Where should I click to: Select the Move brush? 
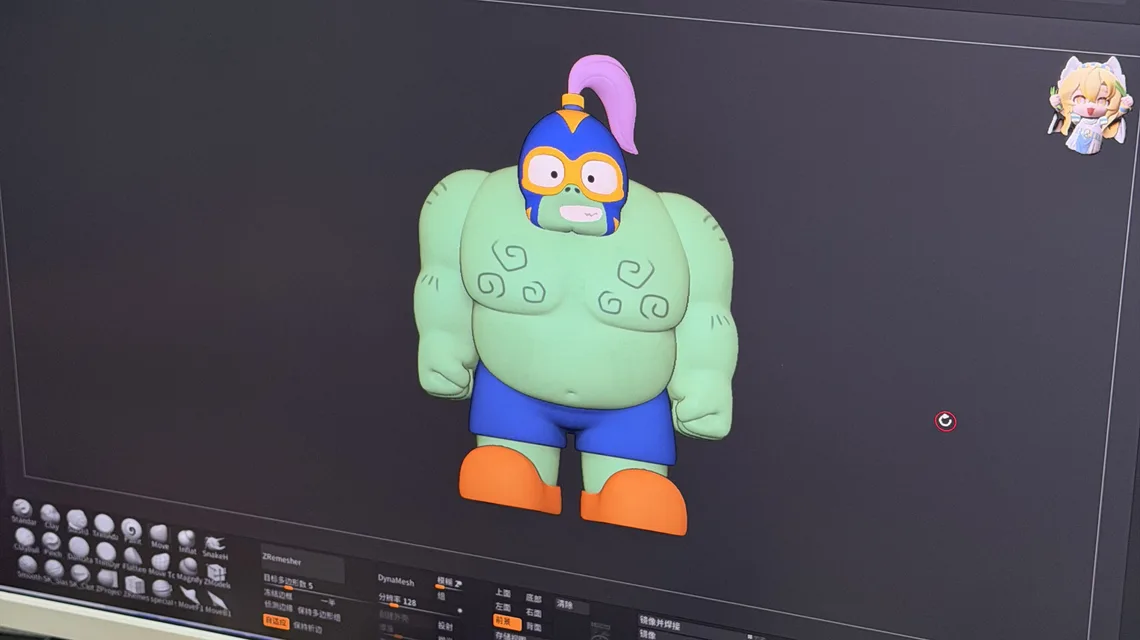point(158,535)
